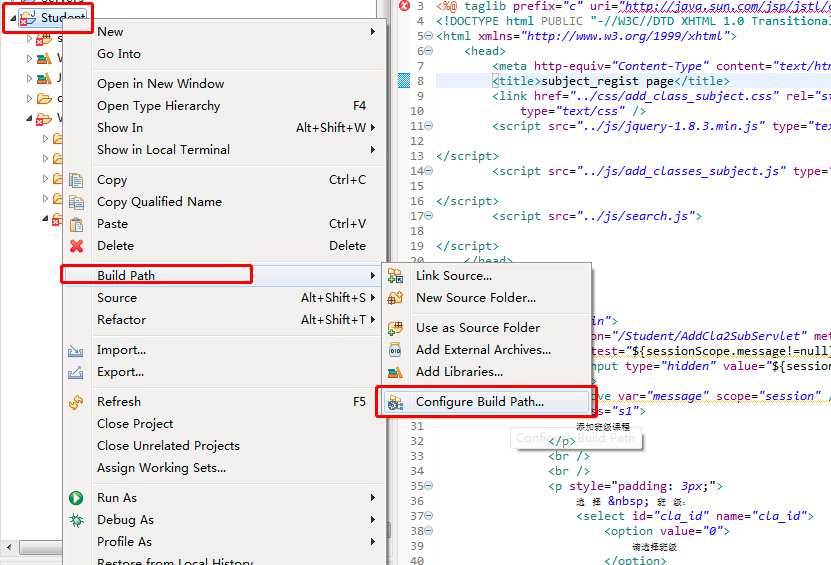The height and width of the screenshot is (565, 831).
Task: Click the title tag text on line 8
Action: tap(611, 81)
